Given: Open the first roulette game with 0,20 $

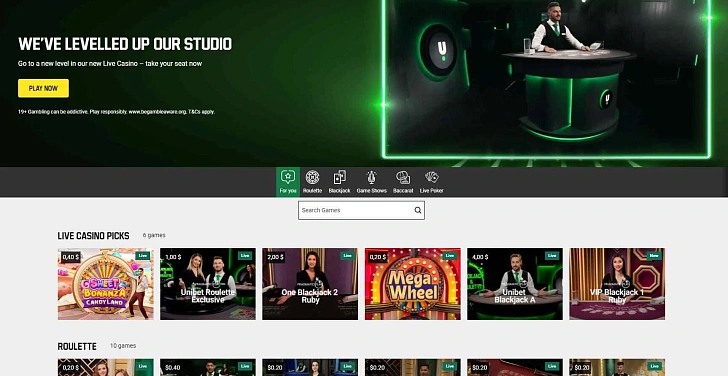Looking at the screenshot, I should pyautogui.click(x=105, y=367).
